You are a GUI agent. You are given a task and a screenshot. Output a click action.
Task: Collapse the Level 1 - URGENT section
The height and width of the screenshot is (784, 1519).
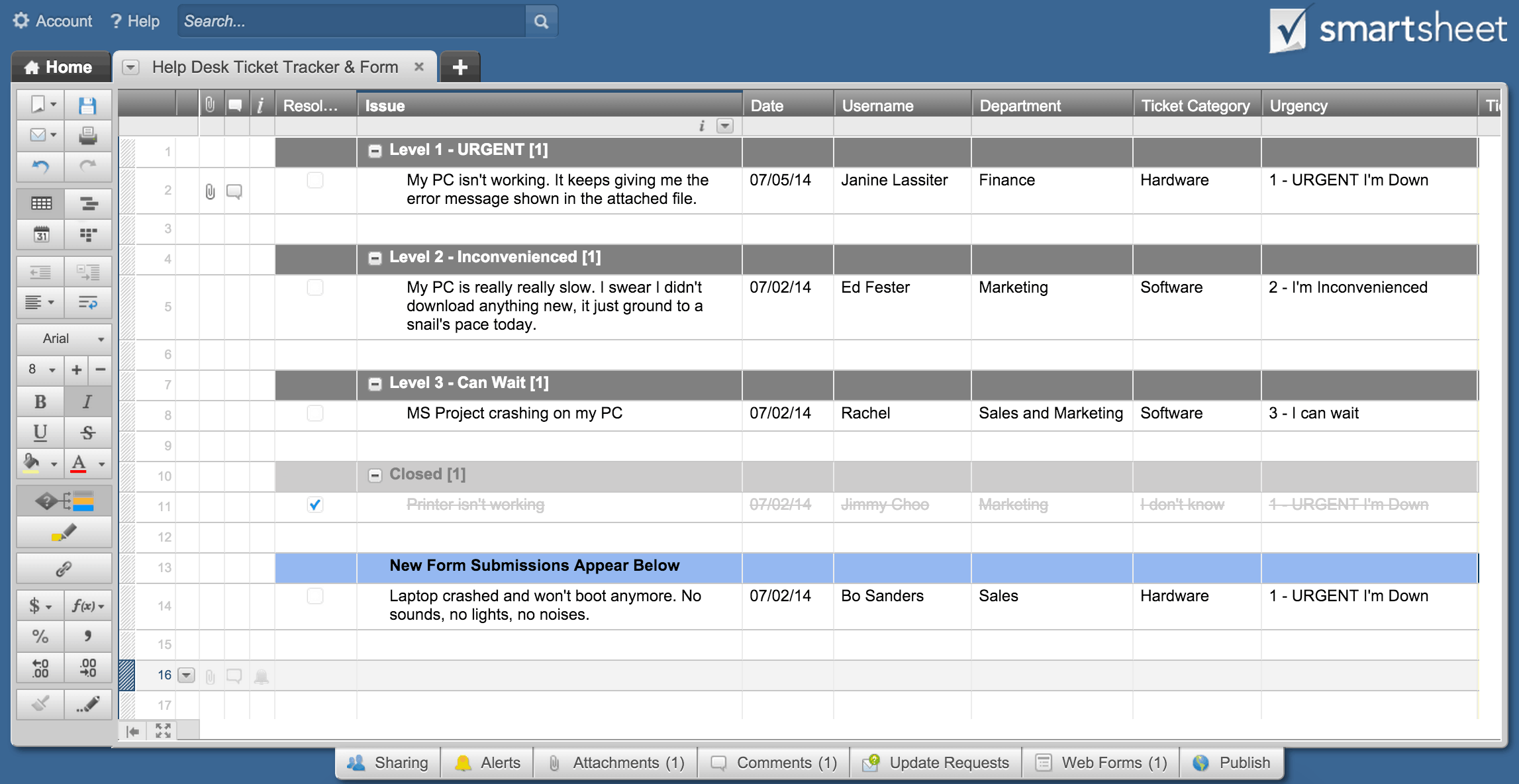pos(375,151)
